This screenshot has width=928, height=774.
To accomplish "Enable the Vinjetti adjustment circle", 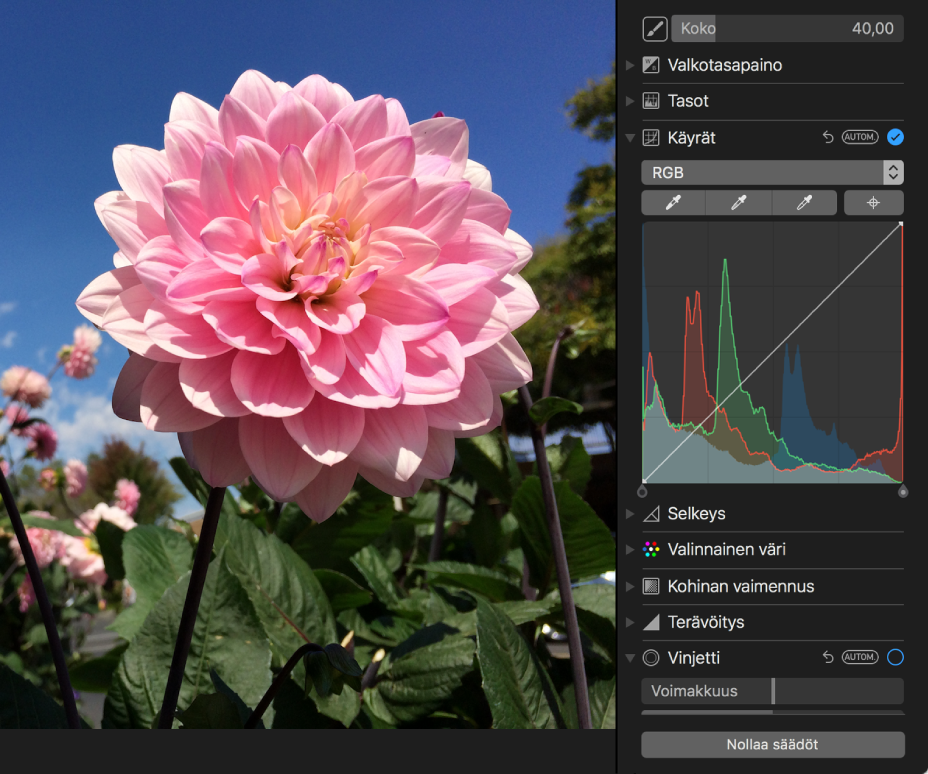I will click(x=895, y=658).
